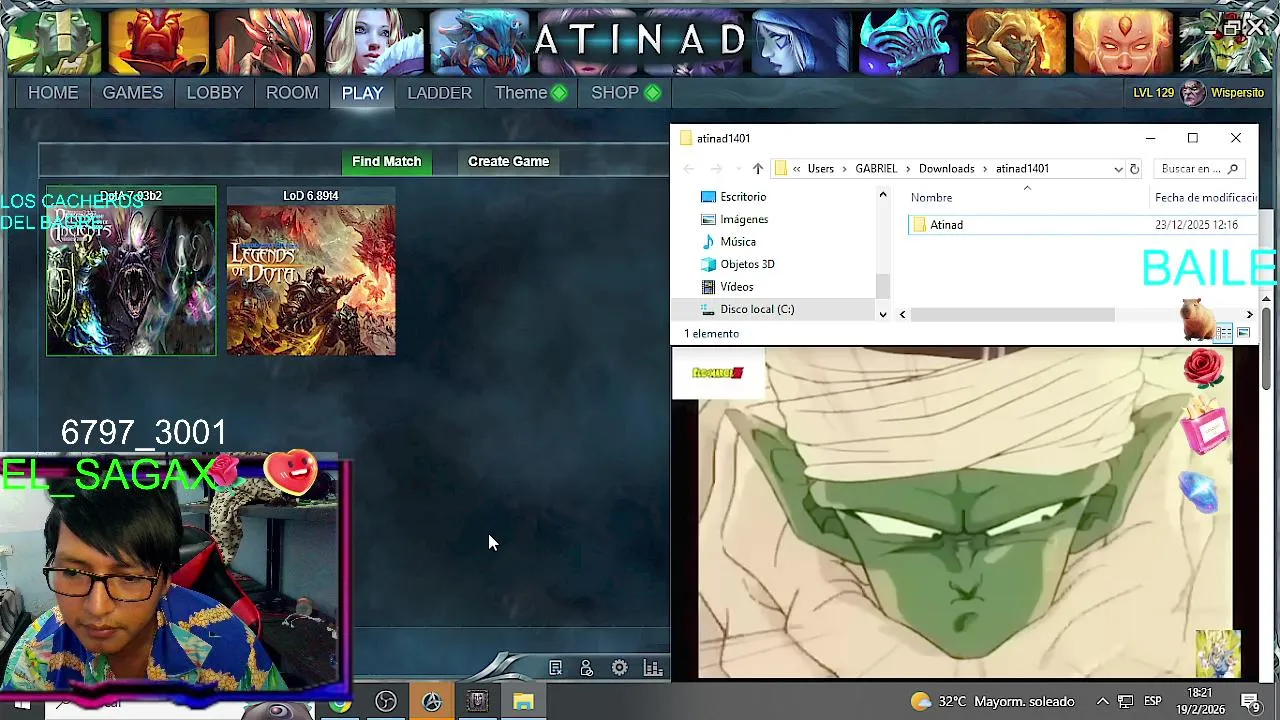
Task: Switch Explorer to details view icon
Action: (x=1224, y=333)
